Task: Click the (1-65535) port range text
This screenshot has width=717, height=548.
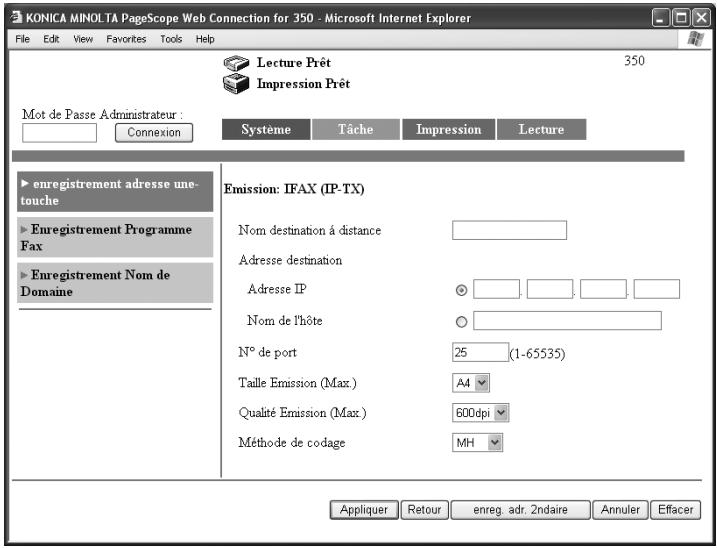Action: 537,354
